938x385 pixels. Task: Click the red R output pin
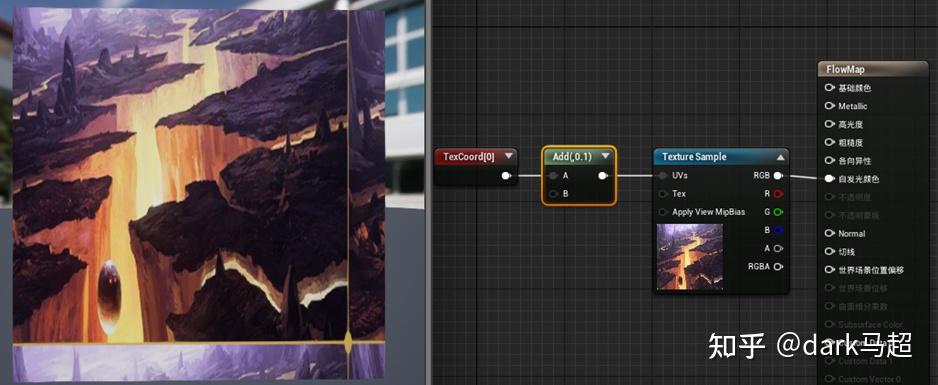click(778, 194)
